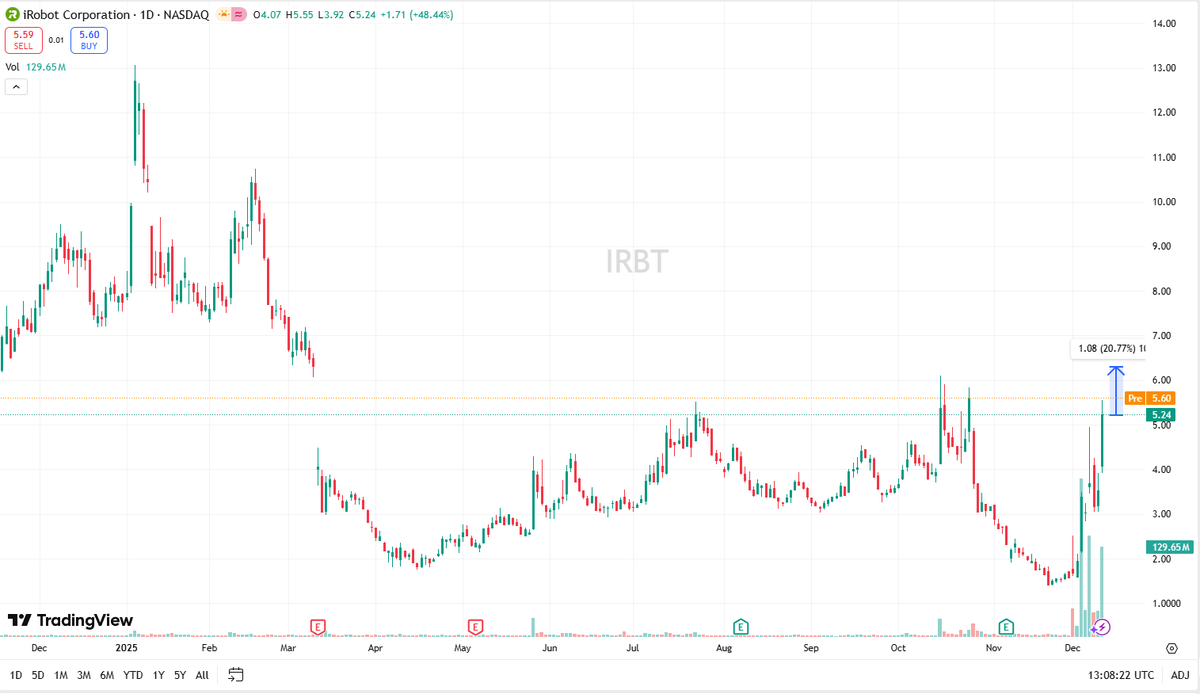
Task: Click the 14.00 price axis label
Action: (x=1163, y=23)
